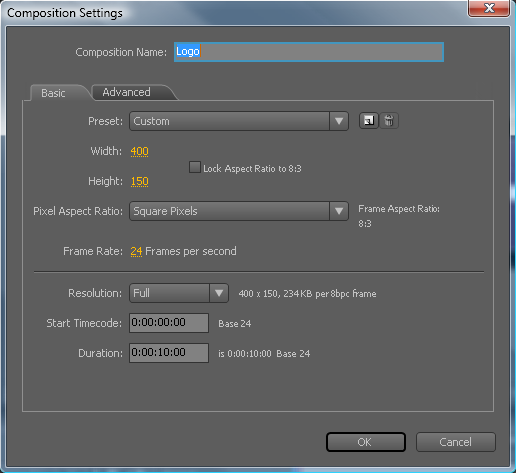The width and height of the screenshot is (516, 473).
Task: Confirm settings with the OK button
Action: tap(366, 442)
